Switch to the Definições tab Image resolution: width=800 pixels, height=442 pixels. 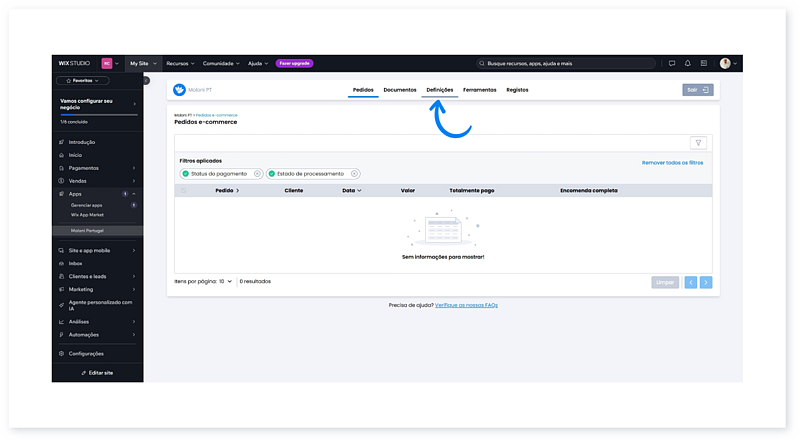[x=439, y=90]
